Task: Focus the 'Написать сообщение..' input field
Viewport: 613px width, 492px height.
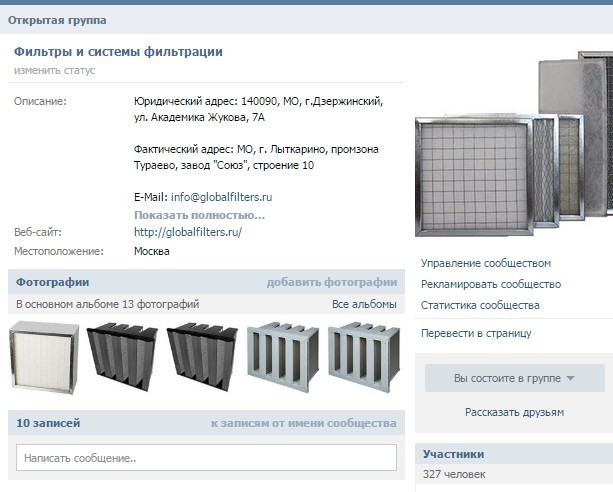Action: [206, 458]
